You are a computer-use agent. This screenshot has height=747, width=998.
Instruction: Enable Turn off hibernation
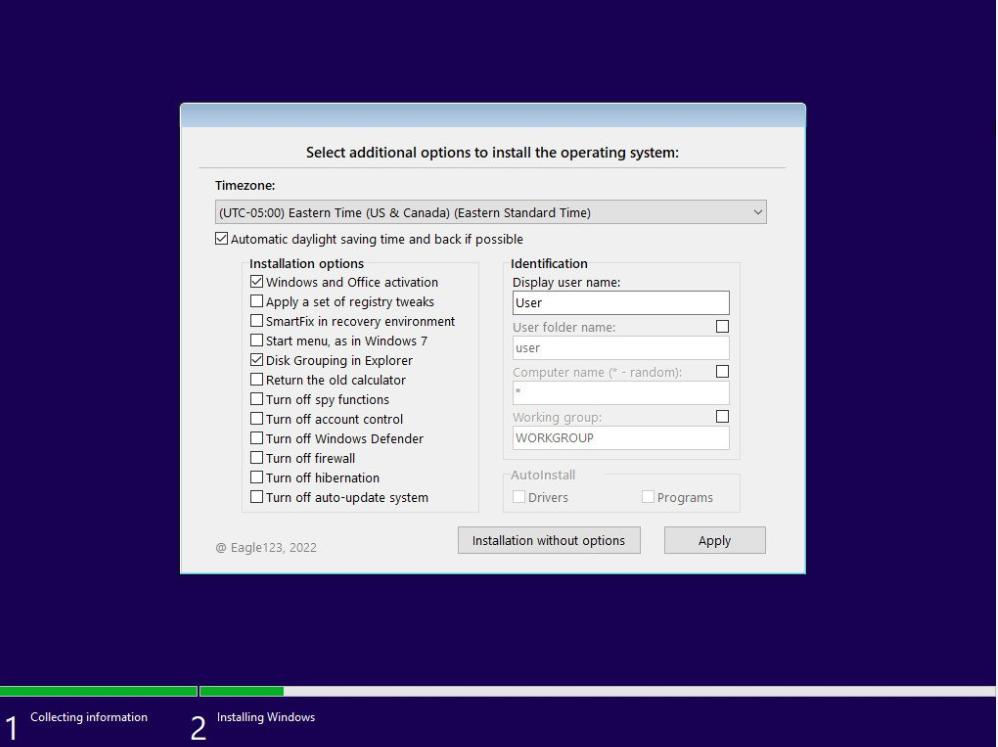click(257, 477)
